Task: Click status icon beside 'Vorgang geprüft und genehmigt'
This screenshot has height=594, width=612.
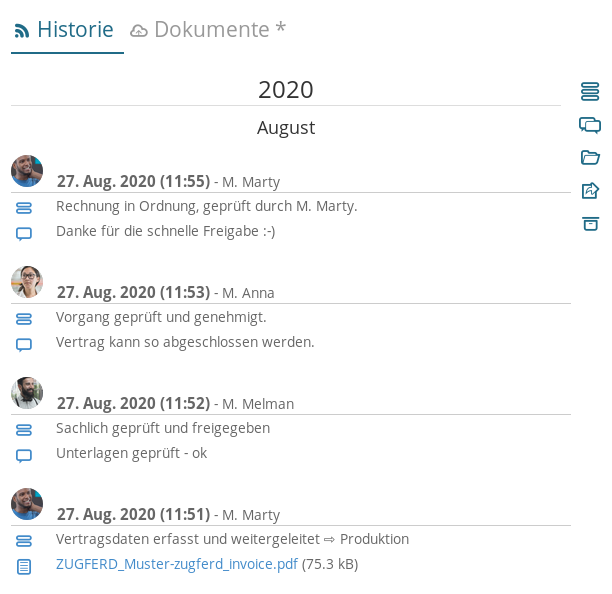Action: (x=24, y=318)
